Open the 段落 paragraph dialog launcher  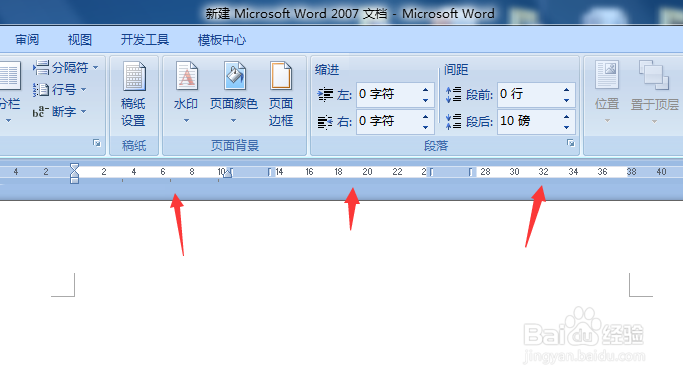click(571, 143)
